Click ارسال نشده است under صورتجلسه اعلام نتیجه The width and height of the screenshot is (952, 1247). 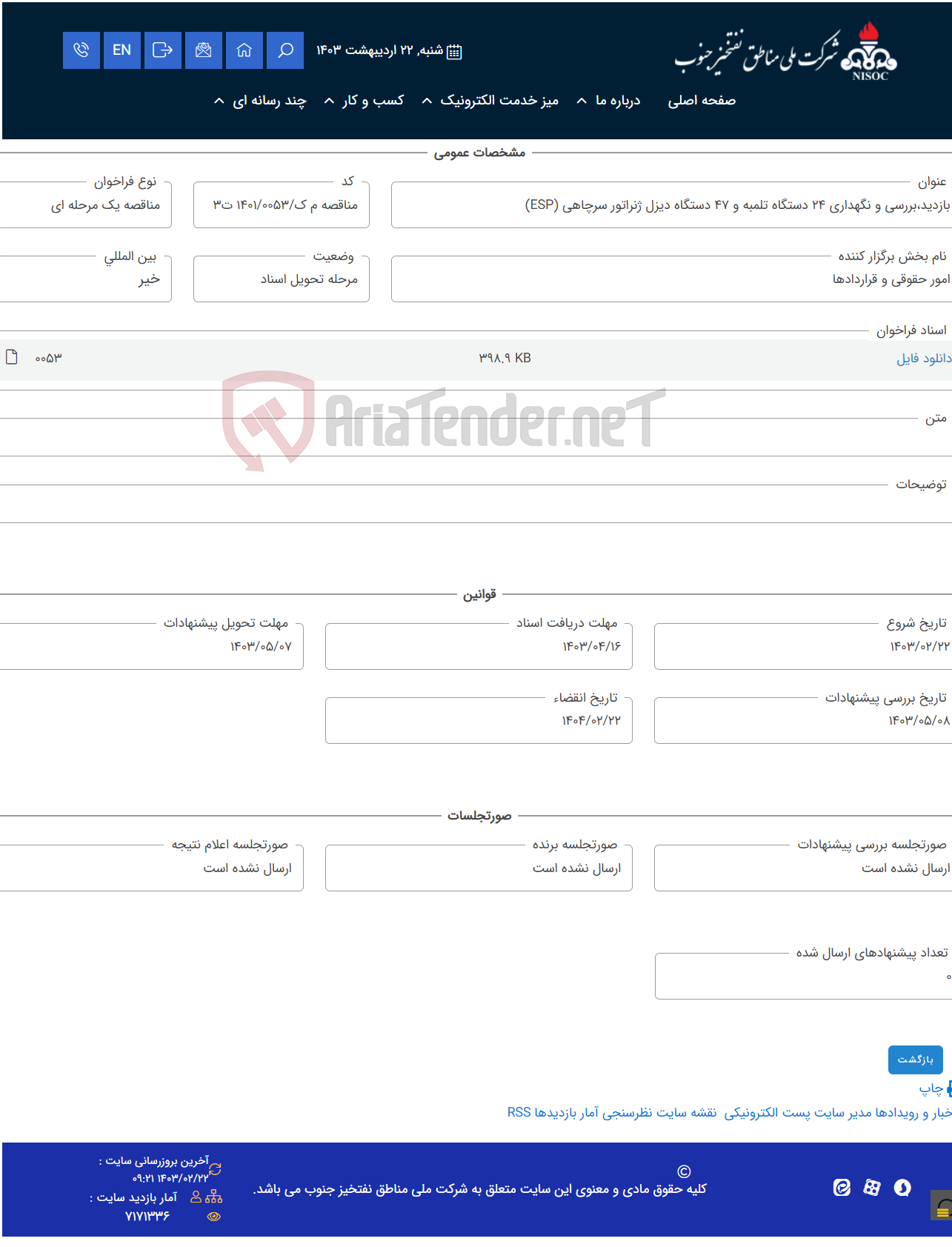(x=247, y=868)
